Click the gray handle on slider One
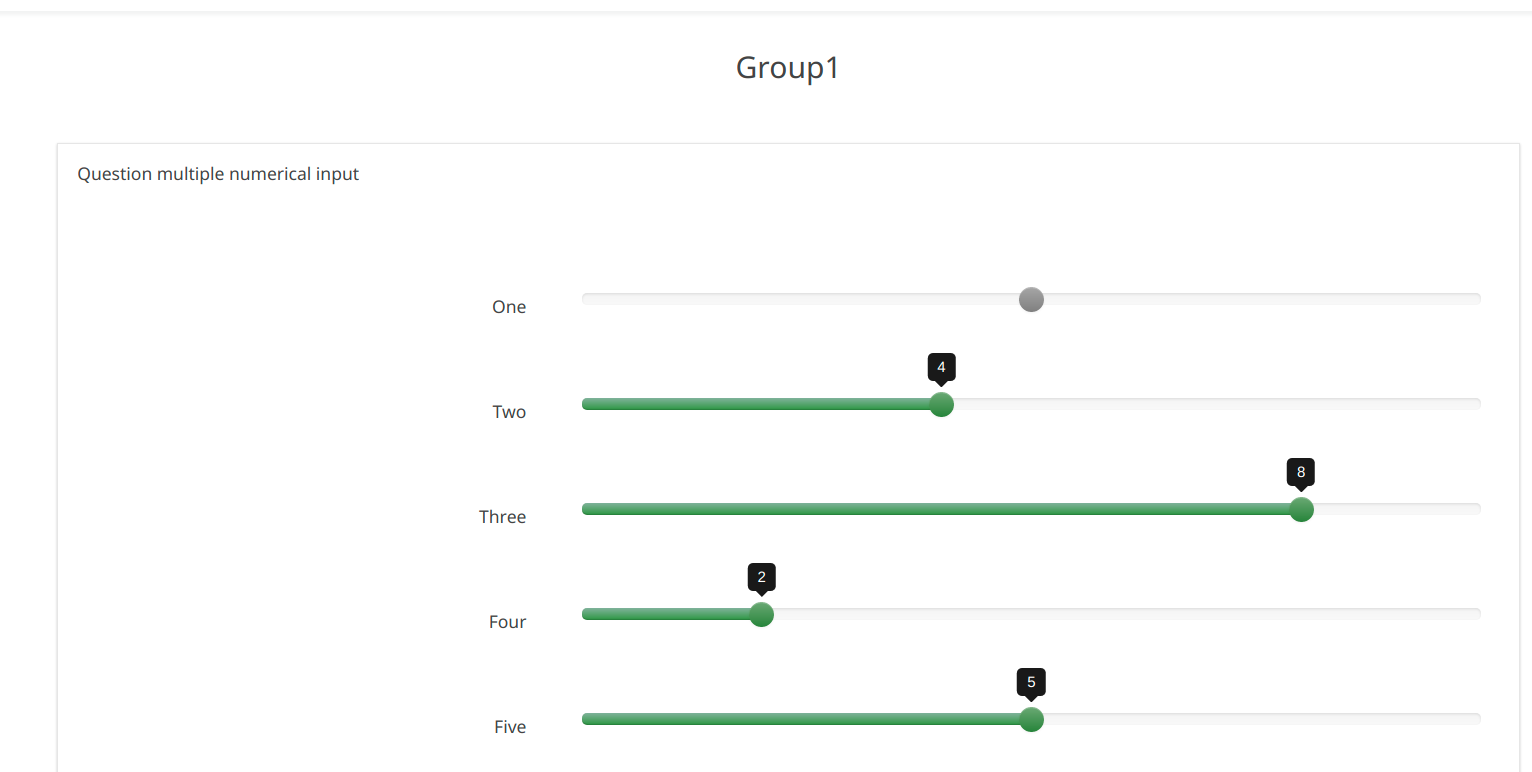 1031,300
